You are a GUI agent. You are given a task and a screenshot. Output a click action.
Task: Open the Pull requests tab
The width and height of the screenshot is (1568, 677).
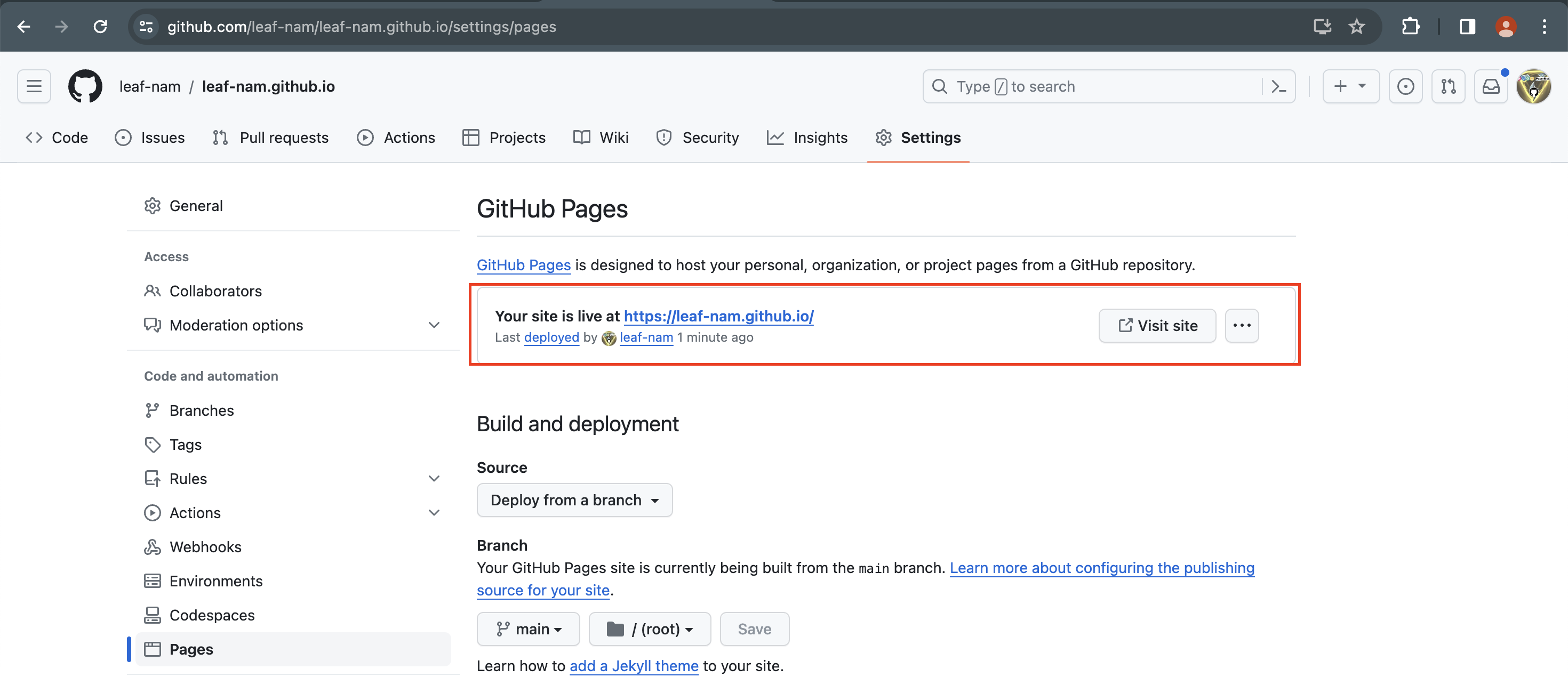(x=270, y=138)
